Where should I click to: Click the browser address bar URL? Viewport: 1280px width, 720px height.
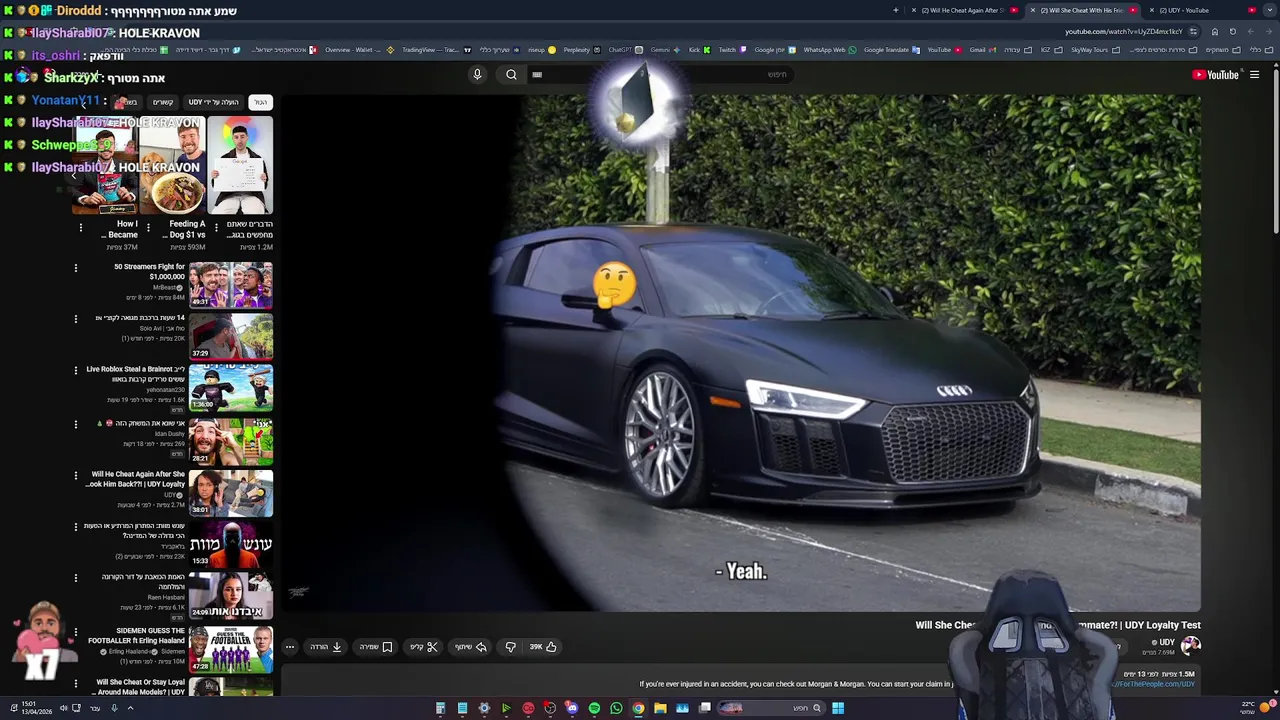(1124, 31)
